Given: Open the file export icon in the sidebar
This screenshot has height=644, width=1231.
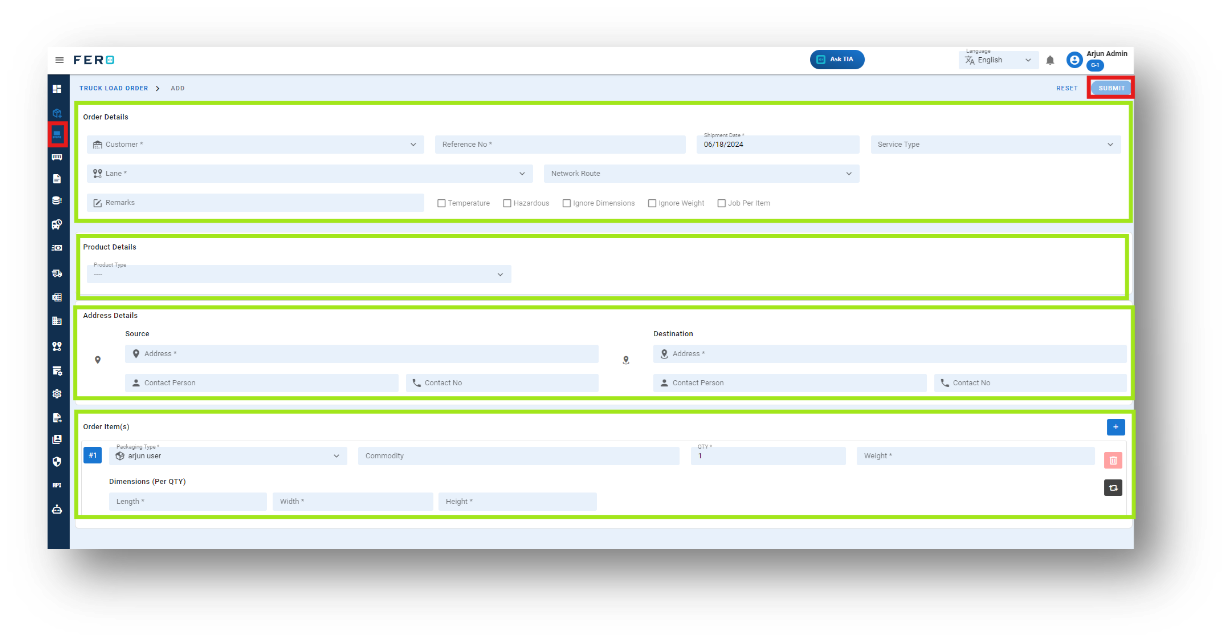Looking at the screenshot, I should point(57,418).
